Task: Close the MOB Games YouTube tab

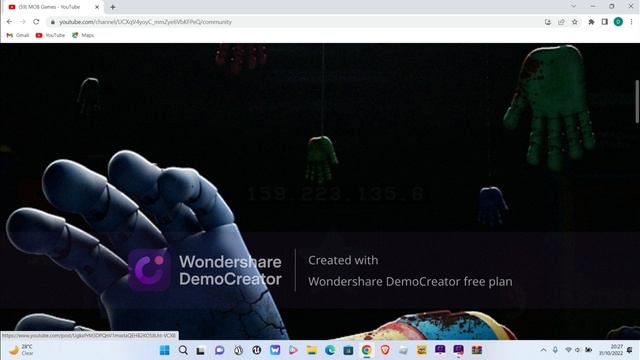Action: tap(97, 7)
